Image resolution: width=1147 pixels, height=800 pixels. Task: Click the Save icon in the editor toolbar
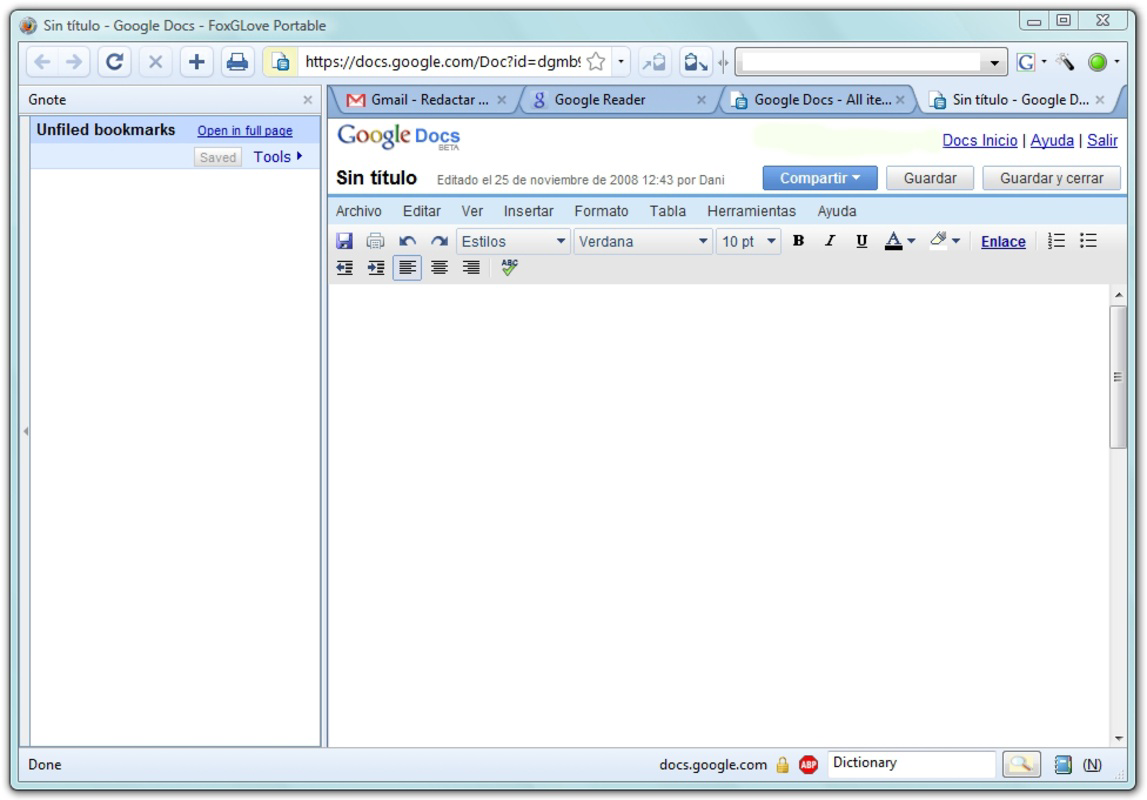pyautogui.click(x=346, y=241)
